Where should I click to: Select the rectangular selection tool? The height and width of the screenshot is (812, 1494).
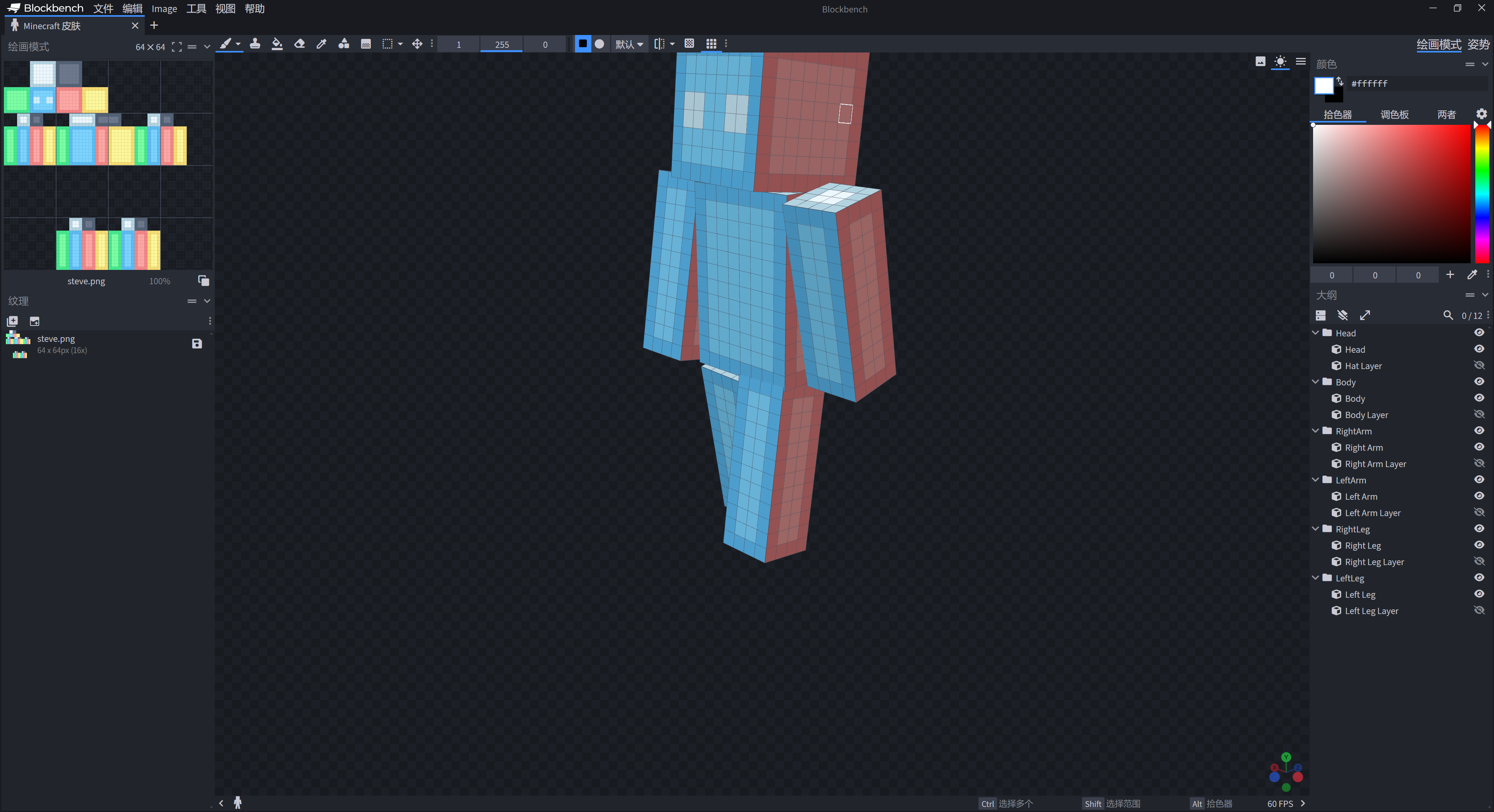coord(388,44)
